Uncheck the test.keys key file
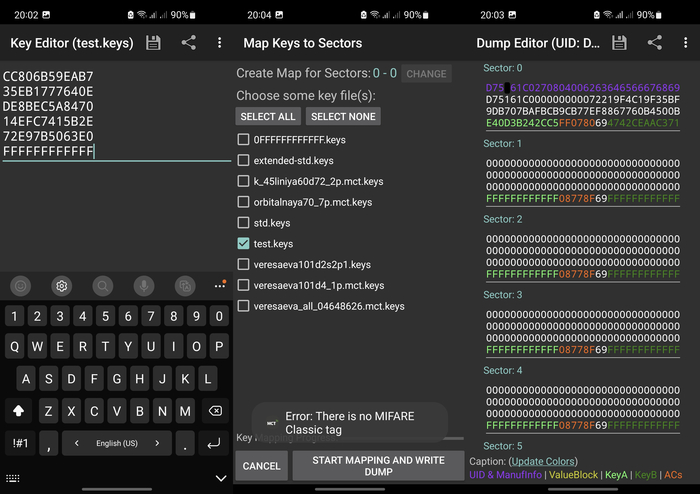The height and width of the screenshot is (494, 700). [244, 244]
